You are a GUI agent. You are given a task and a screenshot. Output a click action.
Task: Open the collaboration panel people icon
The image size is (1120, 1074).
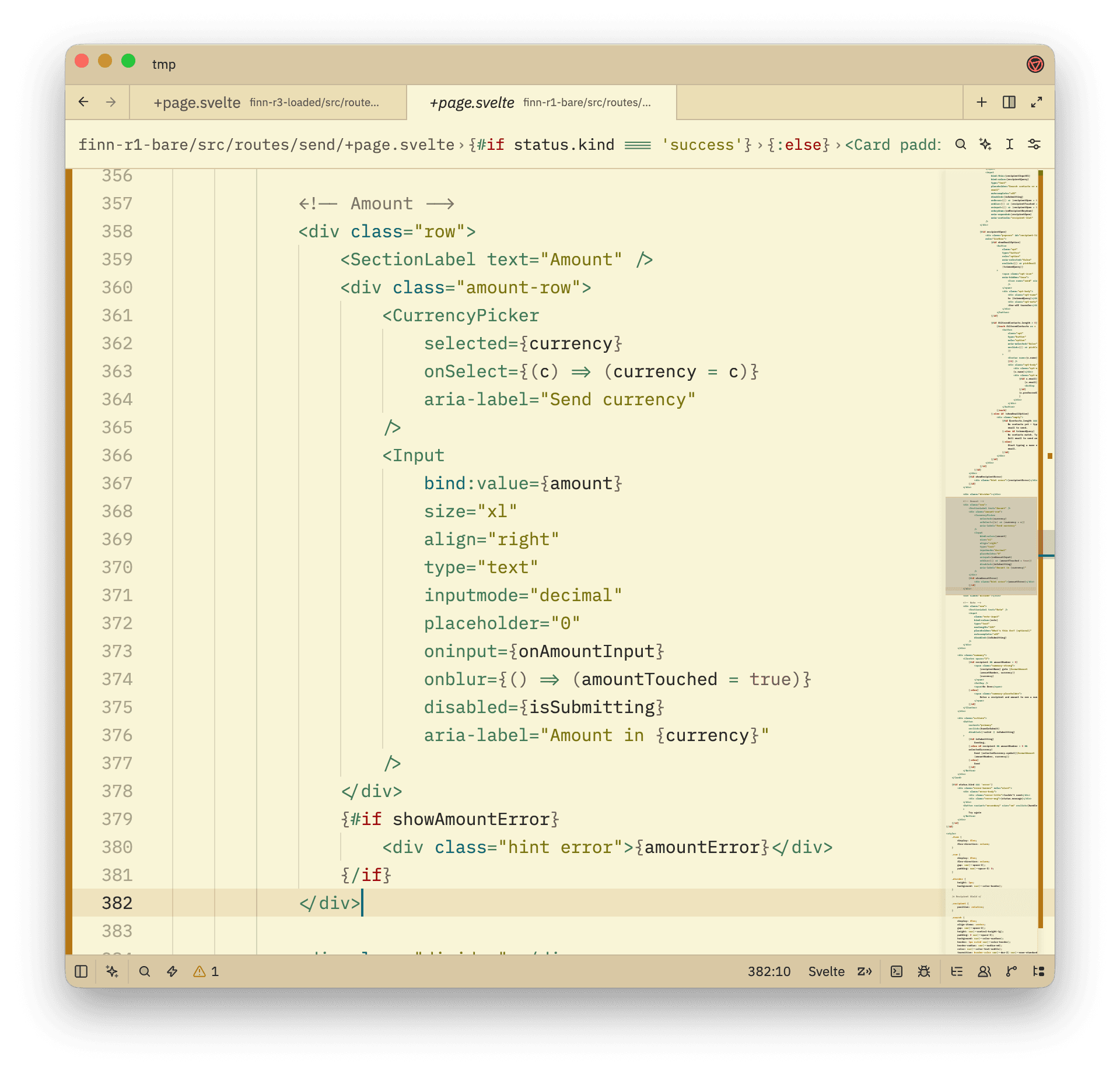(x=984, y=971)
